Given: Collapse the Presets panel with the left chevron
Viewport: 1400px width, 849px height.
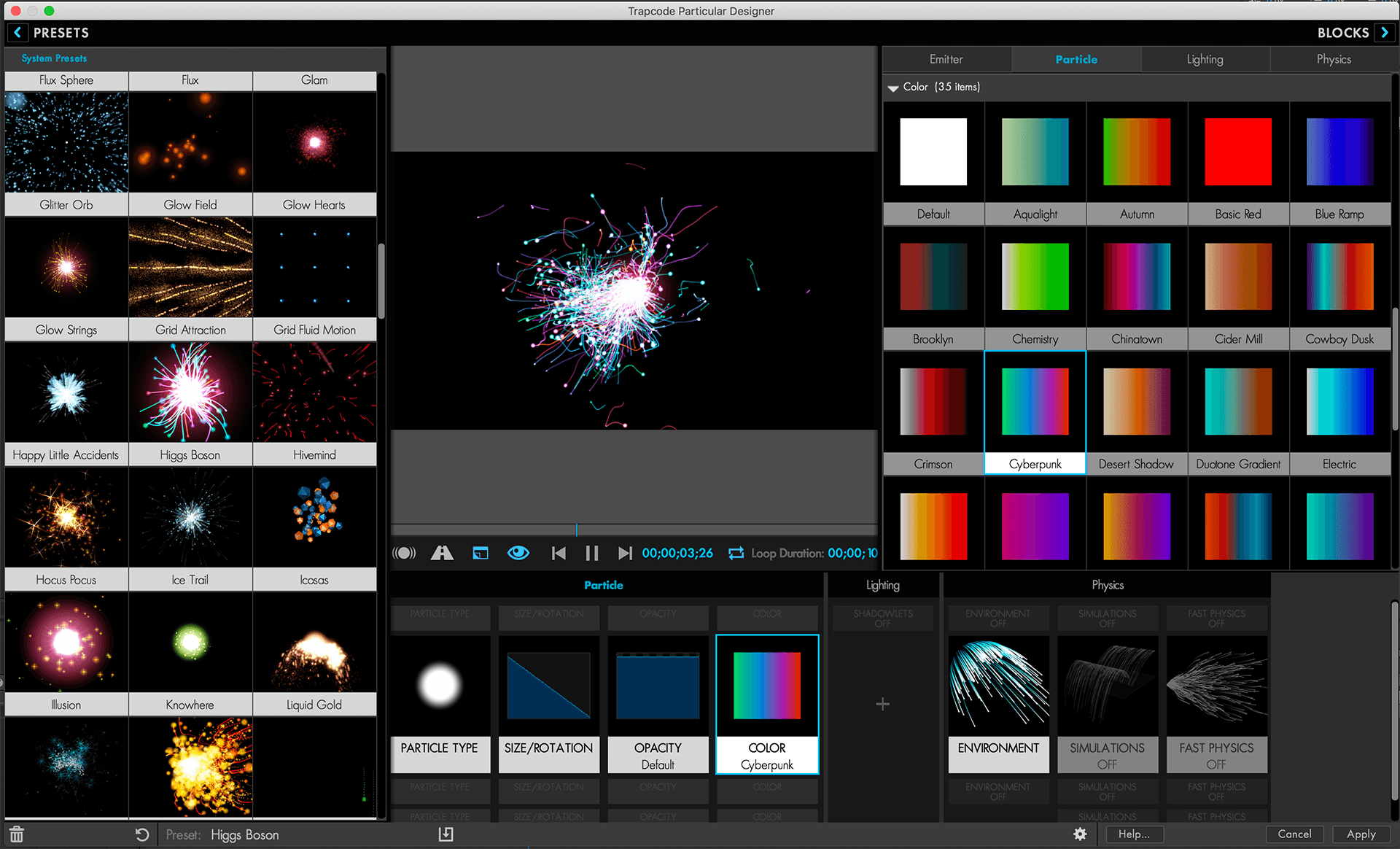Looking at the screenshot, I should click(17, 32).
